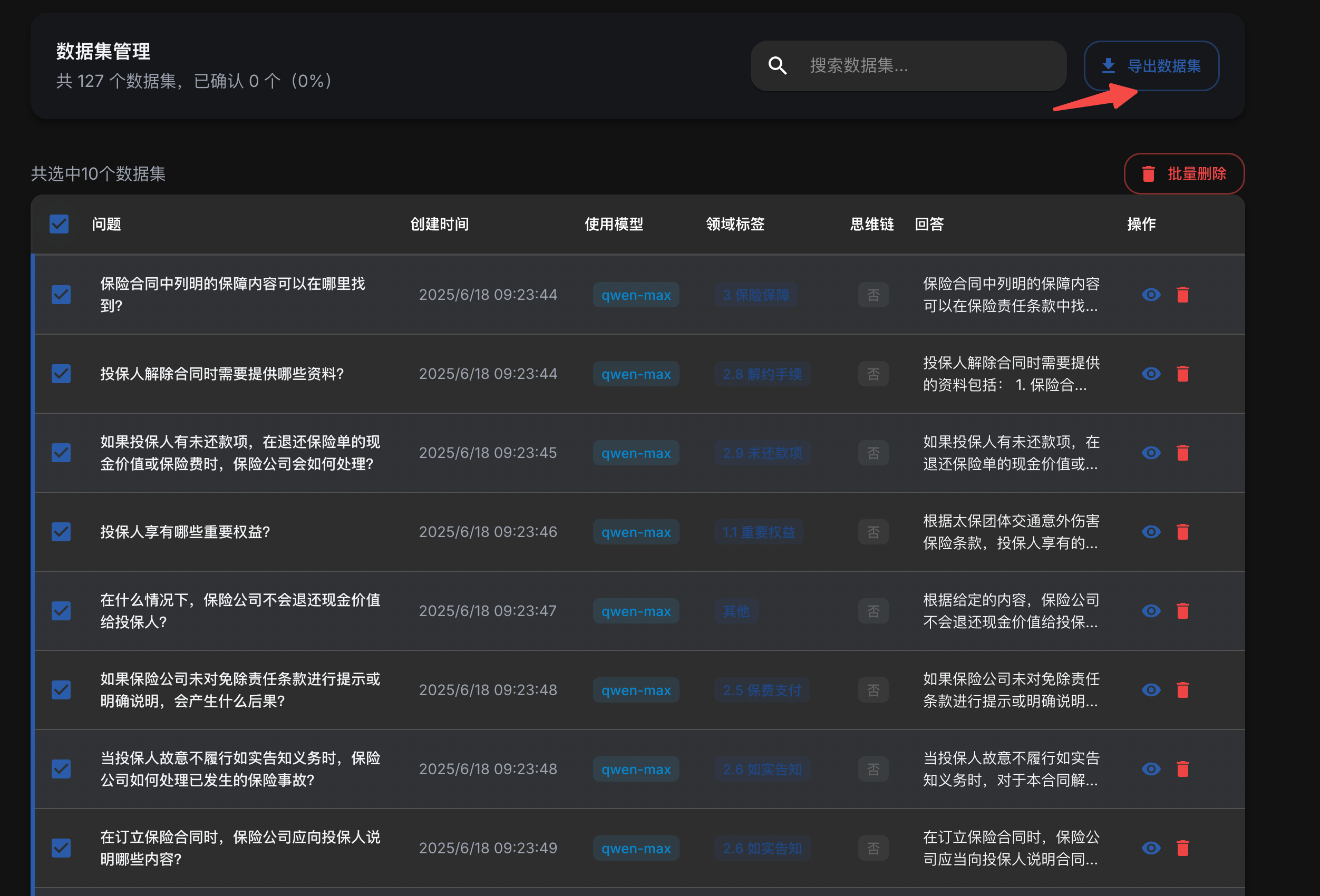Open eye preview on the 2.6 如实告知 row
The width and height of the screenshot is (1320, 896).
point(1151,769)
